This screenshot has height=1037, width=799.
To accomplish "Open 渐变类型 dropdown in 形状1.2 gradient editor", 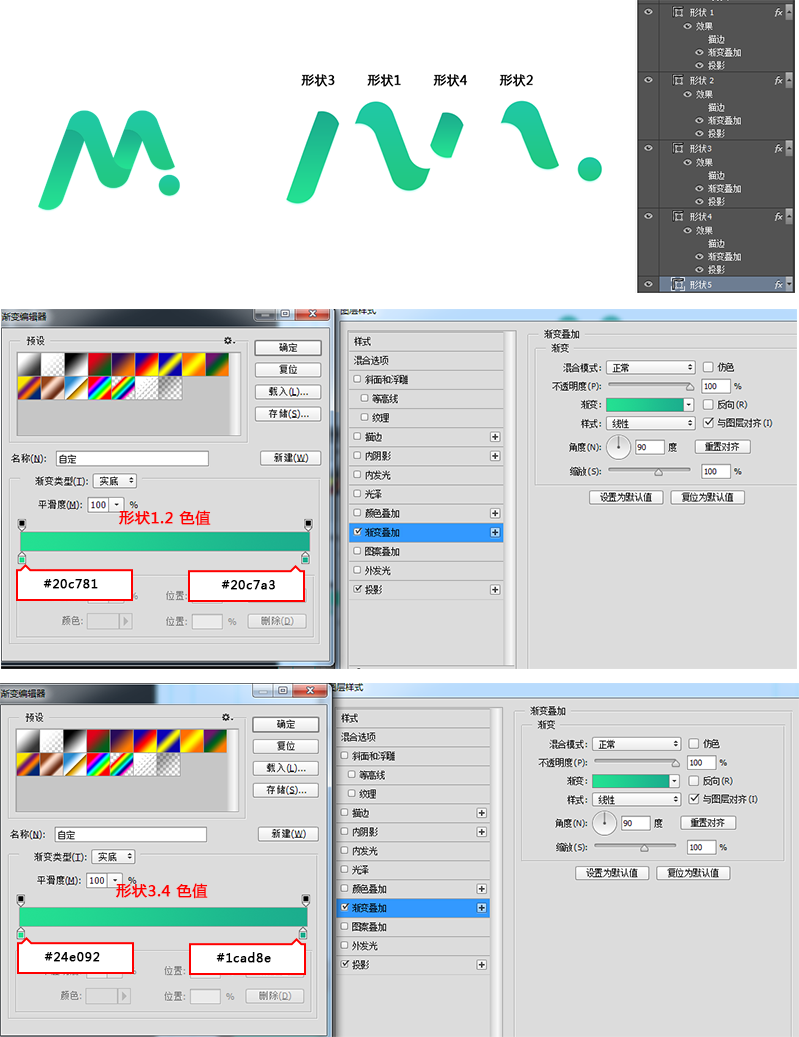I will [115, 481].
